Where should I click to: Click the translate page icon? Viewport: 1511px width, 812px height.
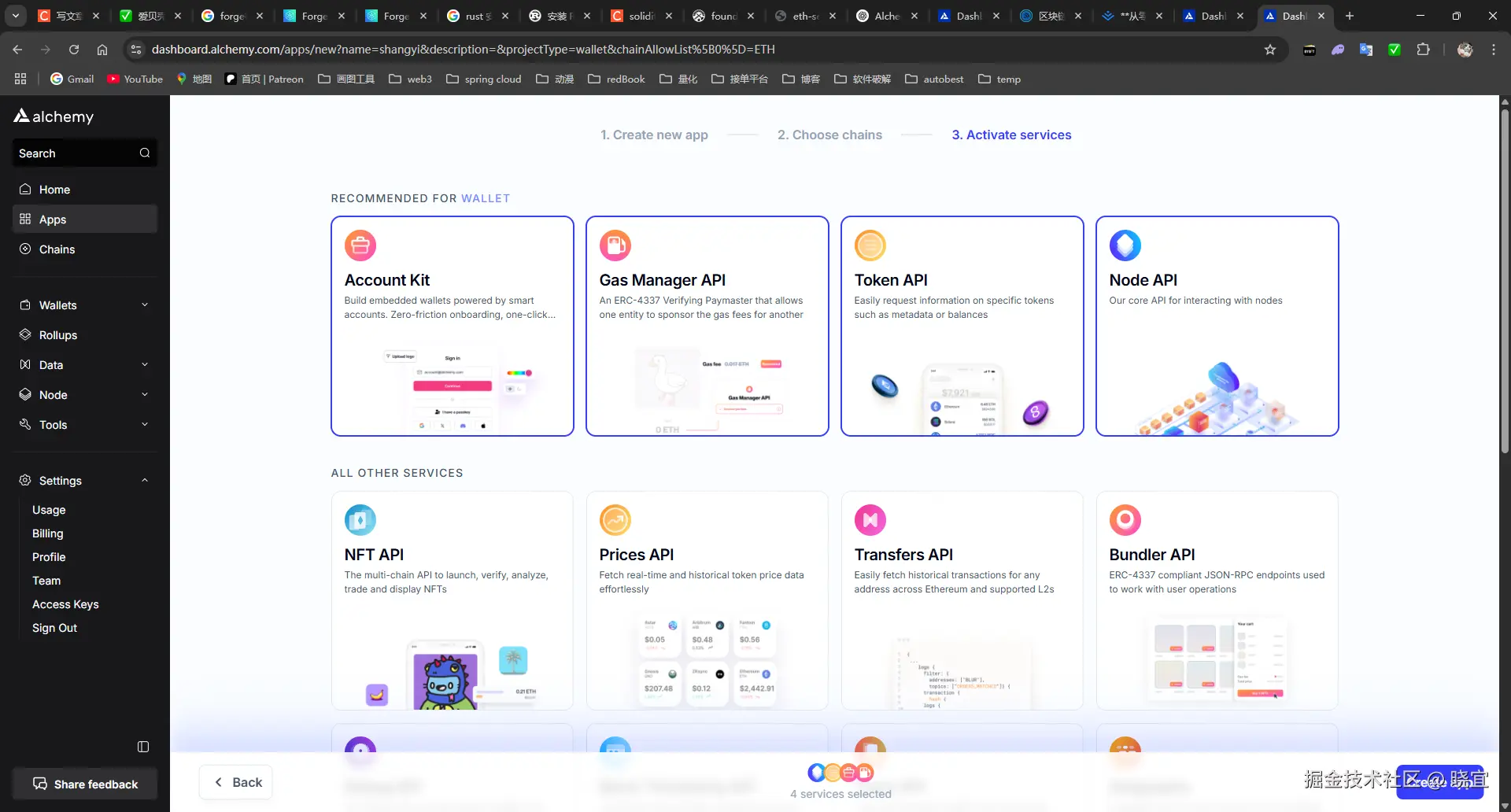tap(1366, 50)
